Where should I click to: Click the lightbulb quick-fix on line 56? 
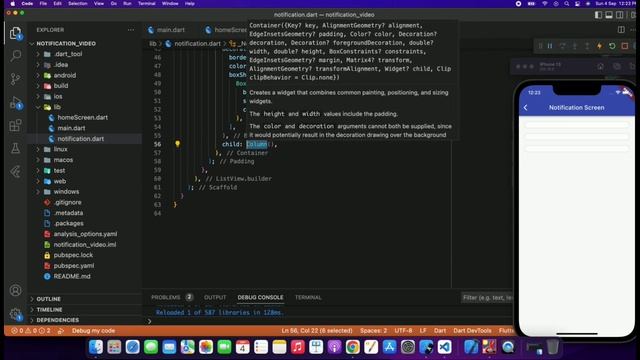[178, 144]
